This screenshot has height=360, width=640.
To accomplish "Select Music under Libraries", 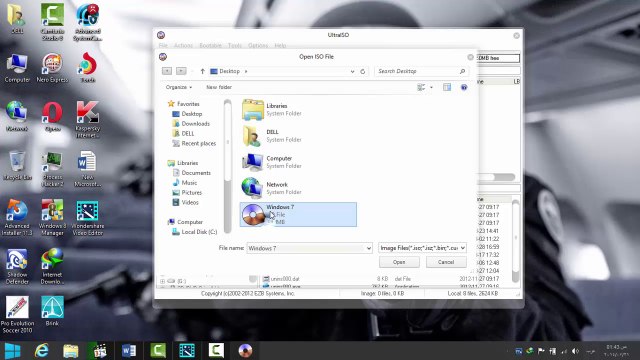I will tap(185, 182).
